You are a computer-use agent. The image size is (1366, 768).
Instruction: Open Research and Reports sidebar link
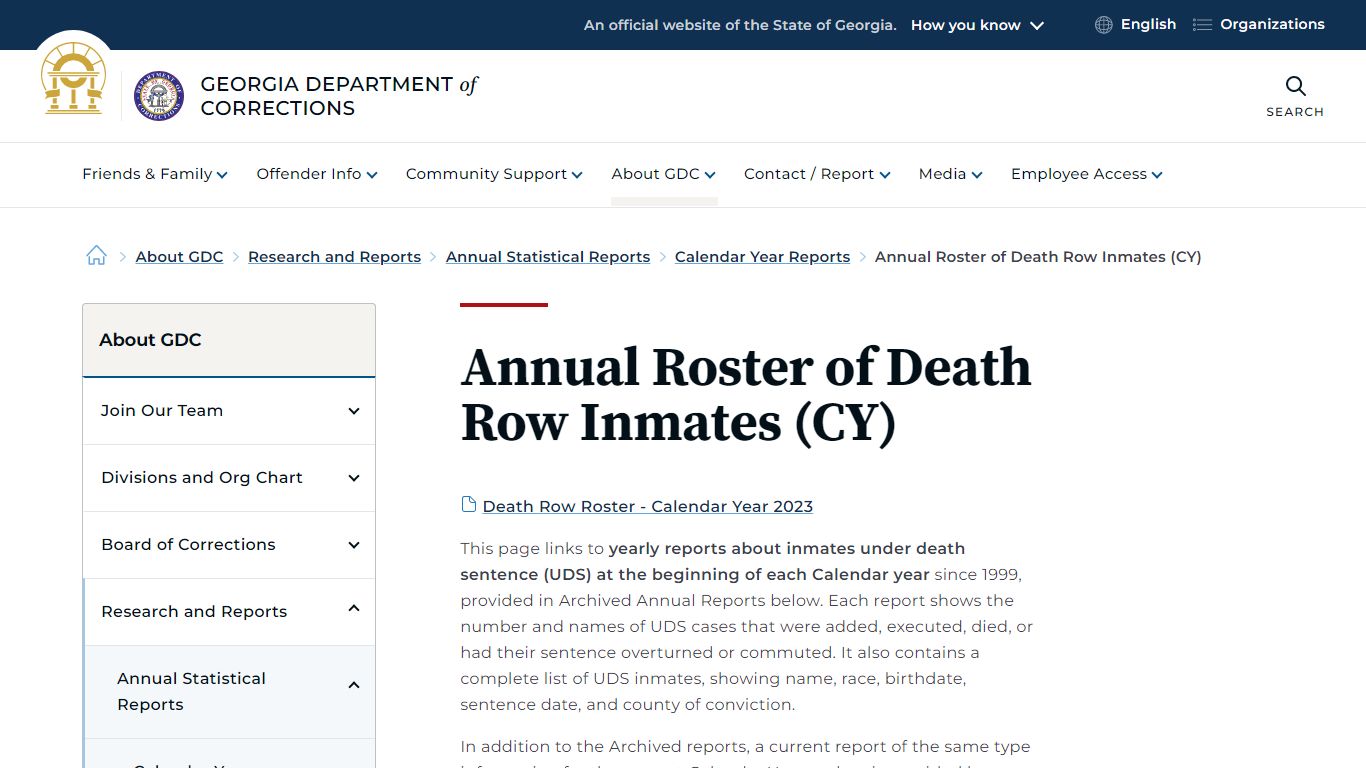tap(194, 611)
